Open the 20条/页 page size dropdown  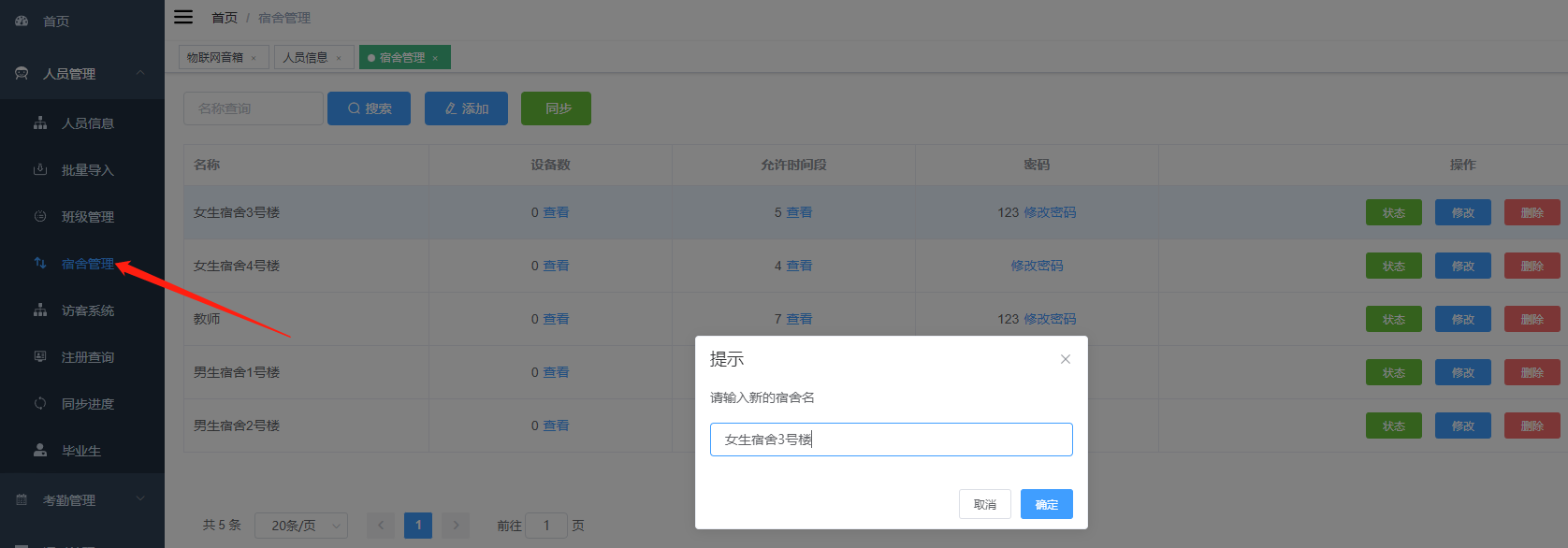point(301,526)
